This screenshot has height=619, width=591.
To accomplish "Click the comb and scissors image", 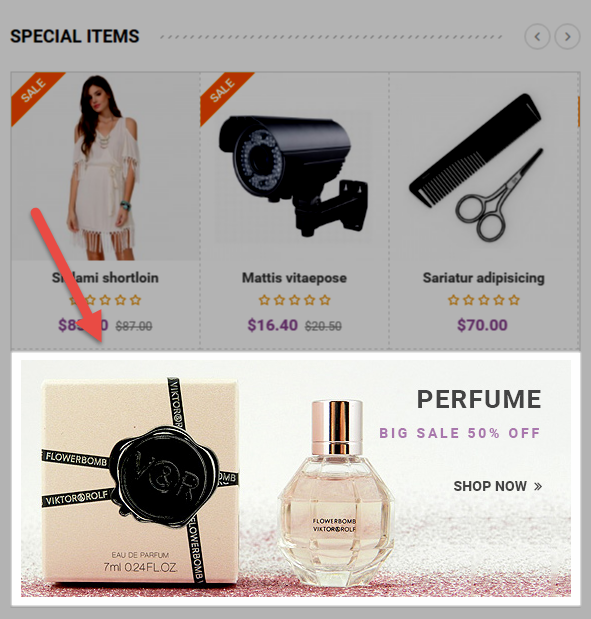I will (477, 167).
